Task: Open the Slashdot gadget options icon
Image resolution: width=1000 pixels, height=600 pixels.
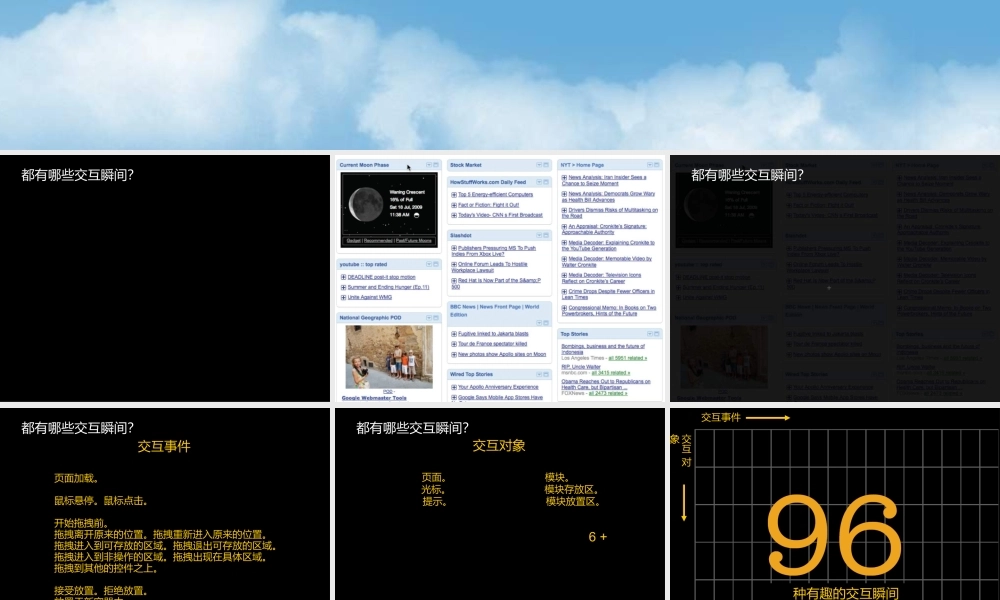Action: (539, 236)
